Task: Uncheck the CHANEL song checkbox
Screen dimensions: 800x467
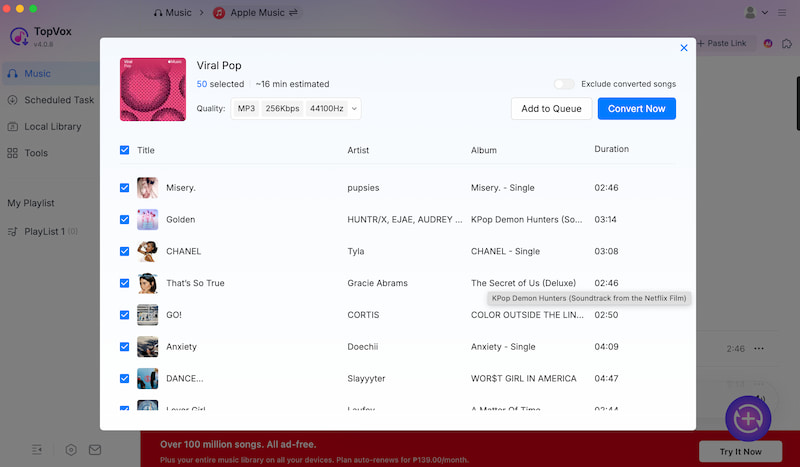Action: click(124, 251)
